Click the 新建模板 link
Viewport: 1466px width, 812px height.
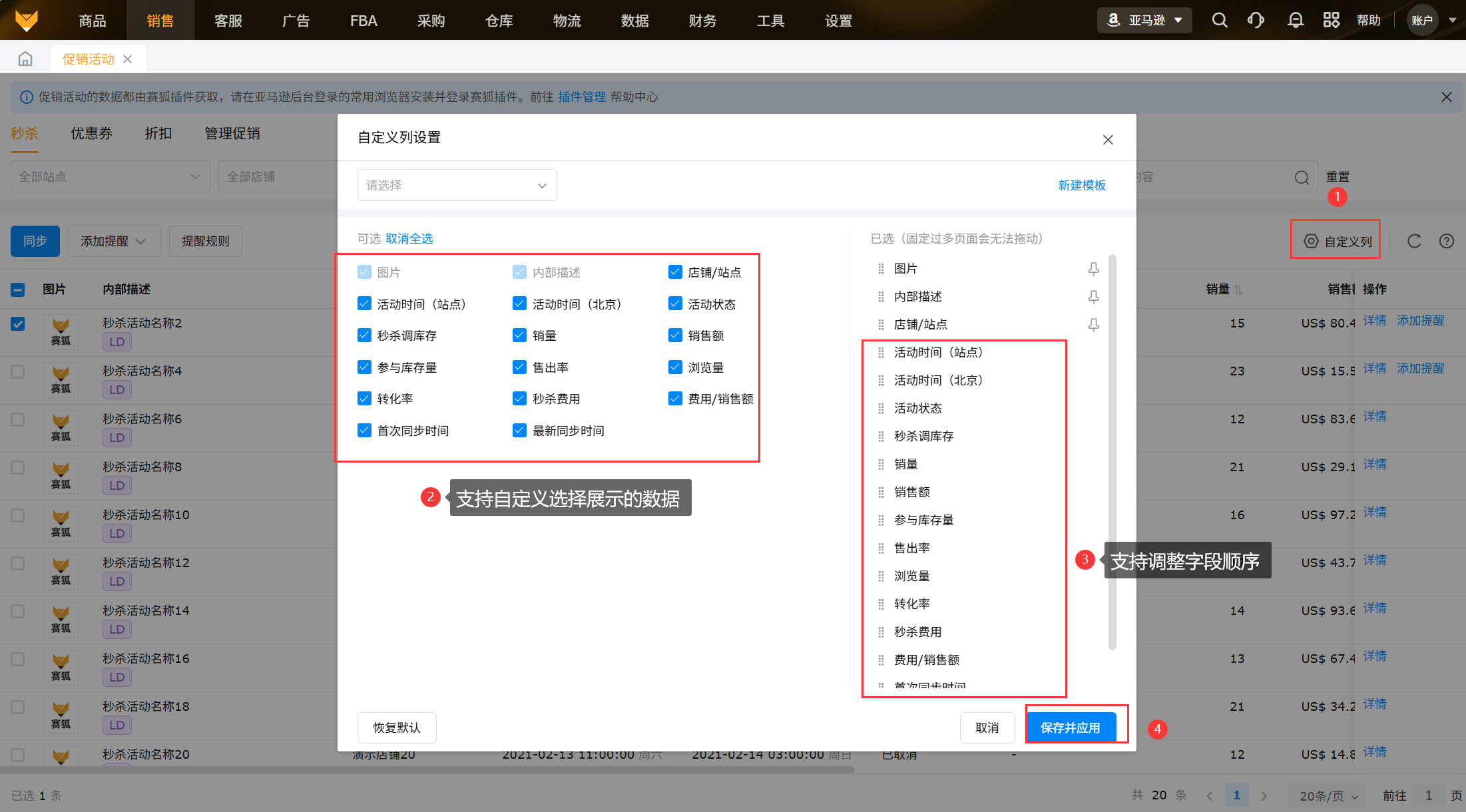tap(1082, 185)
